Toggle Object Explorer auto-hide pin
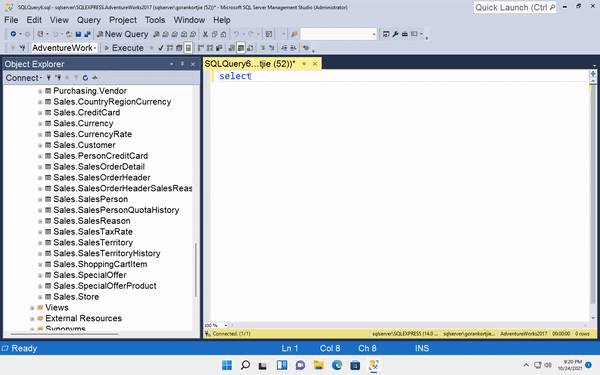This screenshot has width=600, height=375. click(x=182, y=64)
